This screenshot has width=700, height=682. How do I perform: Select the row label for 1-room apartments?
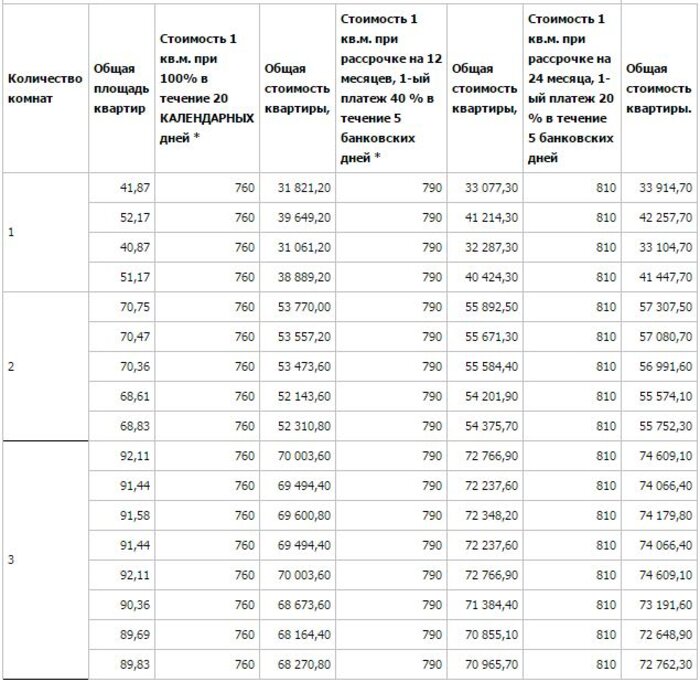(12, 232)
